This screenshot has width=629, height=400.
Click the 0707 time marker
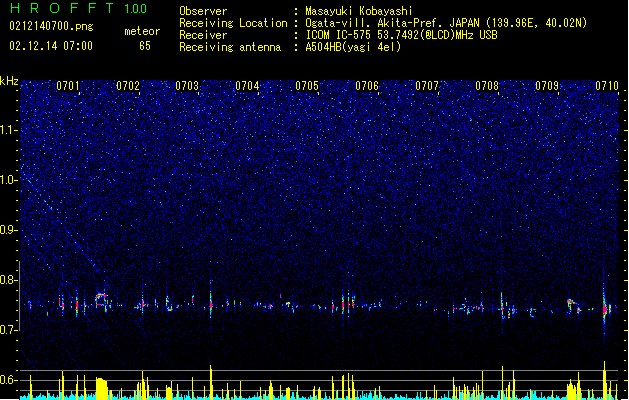(x=427, y=86)
